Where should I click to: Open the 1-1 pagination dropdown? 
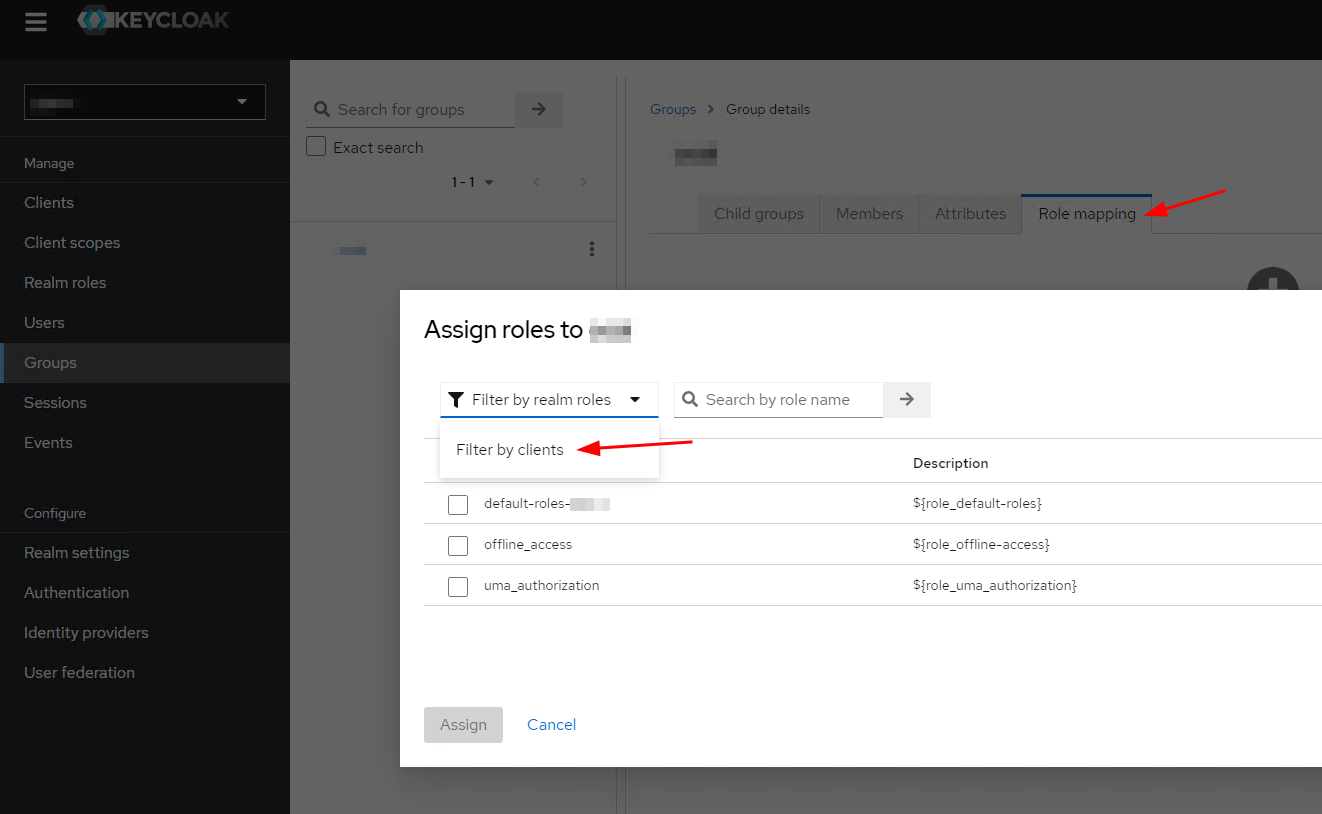coord(473,182)
